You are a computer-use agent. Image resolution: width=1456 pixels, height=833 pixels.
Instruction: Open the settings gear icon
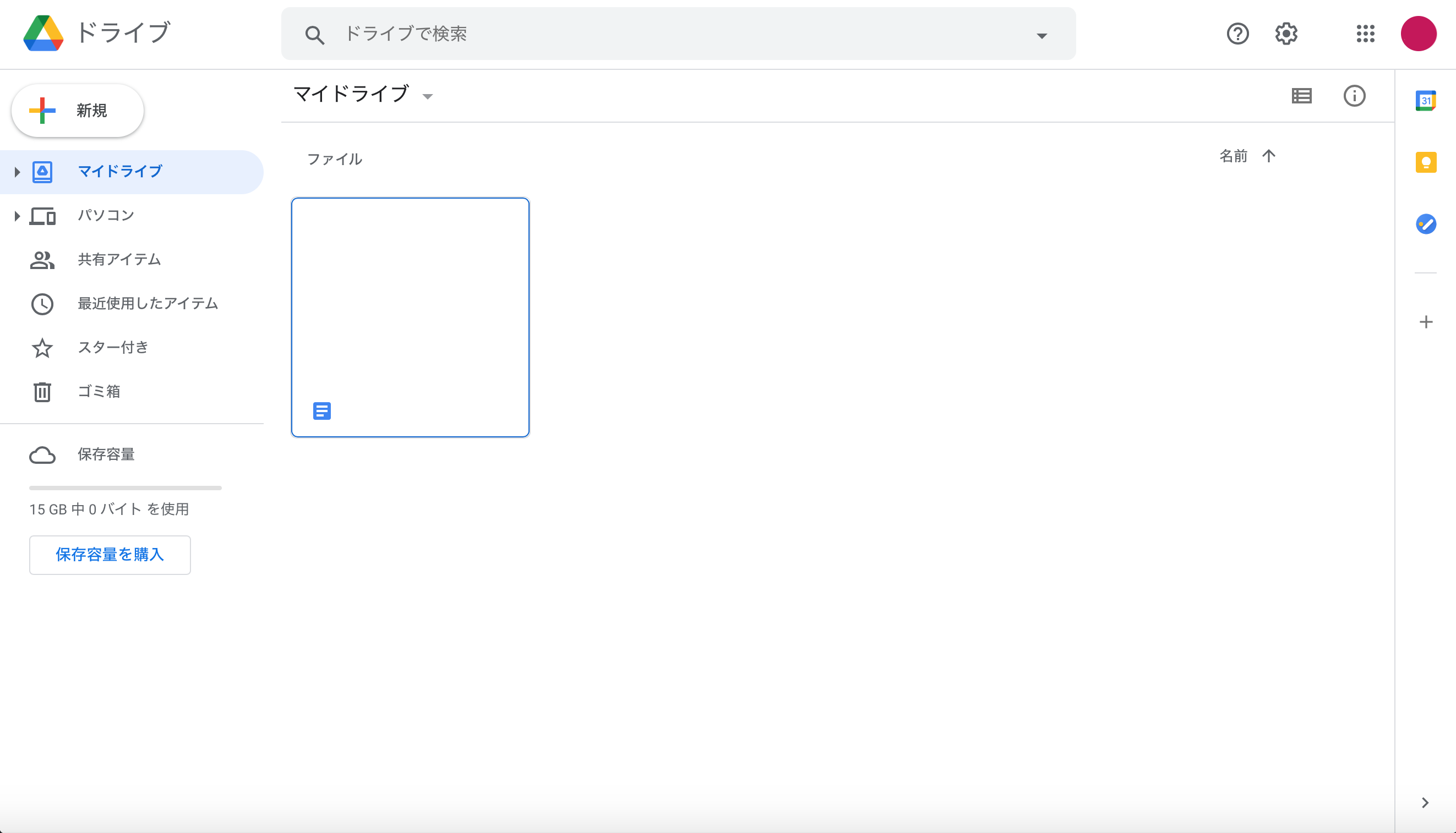click(x=1286, y=34)
